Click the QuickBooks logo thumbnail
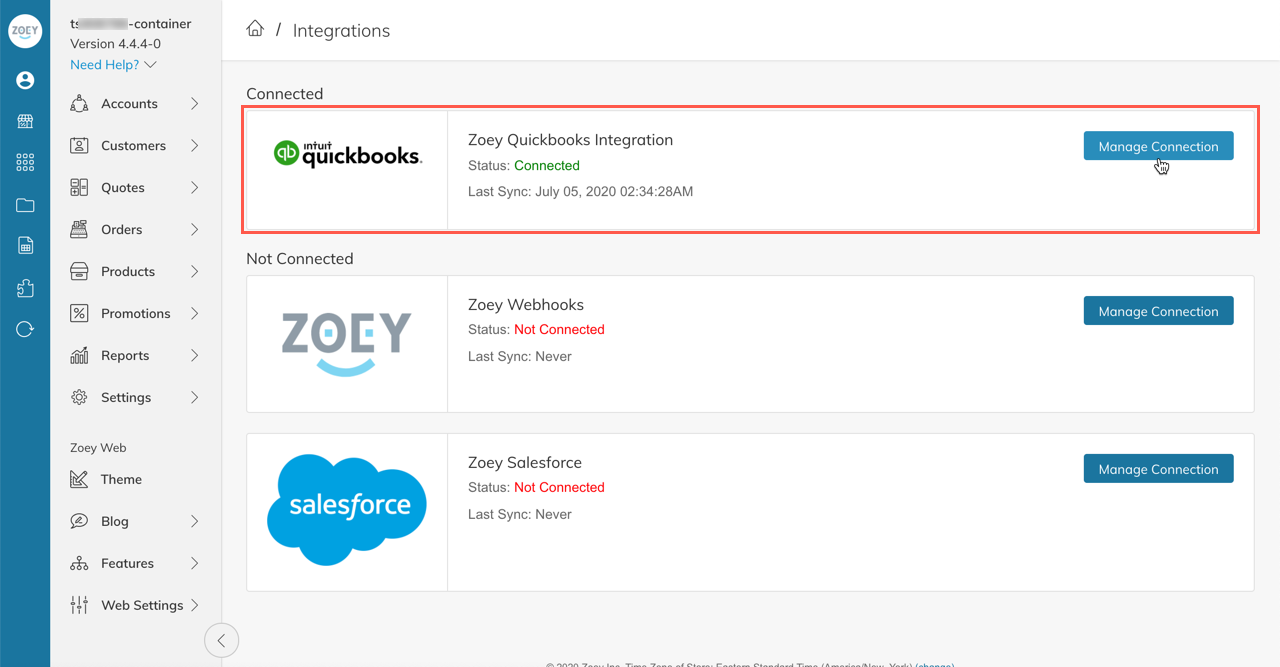This screenshot has height=667, width=1280. click(348, 153)
